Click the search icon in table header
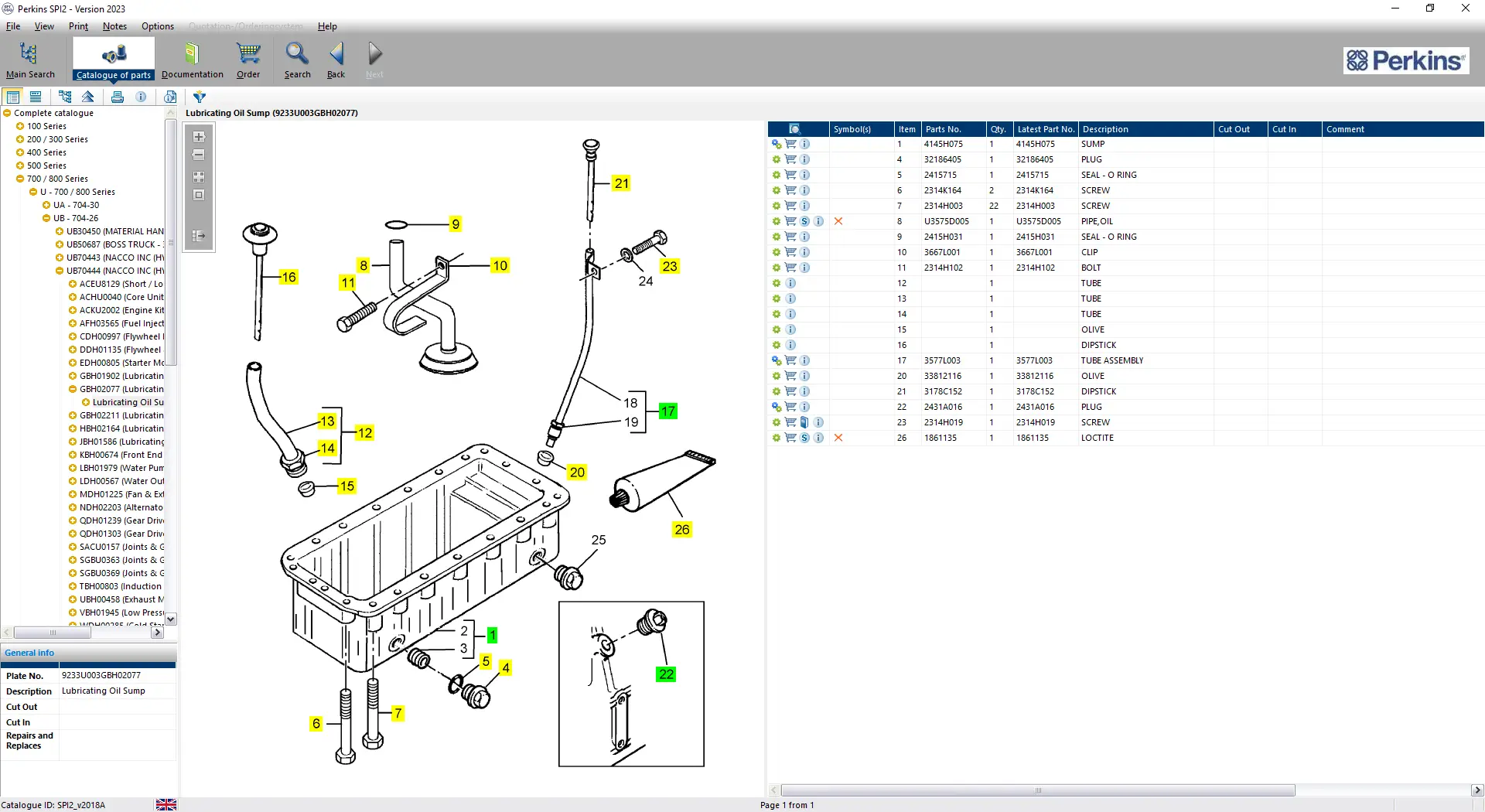 tap(794, 129)
